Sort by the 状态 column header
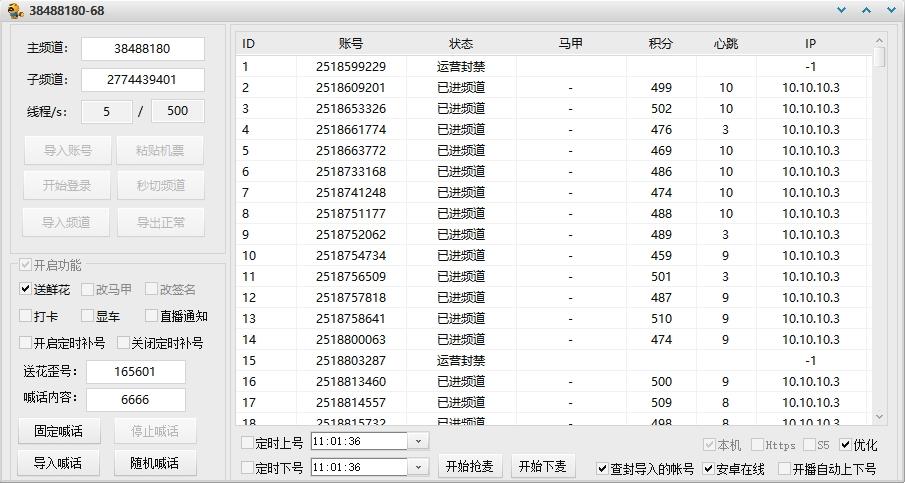905x483 pixels. pyautogui.click(x=461, y=44)
